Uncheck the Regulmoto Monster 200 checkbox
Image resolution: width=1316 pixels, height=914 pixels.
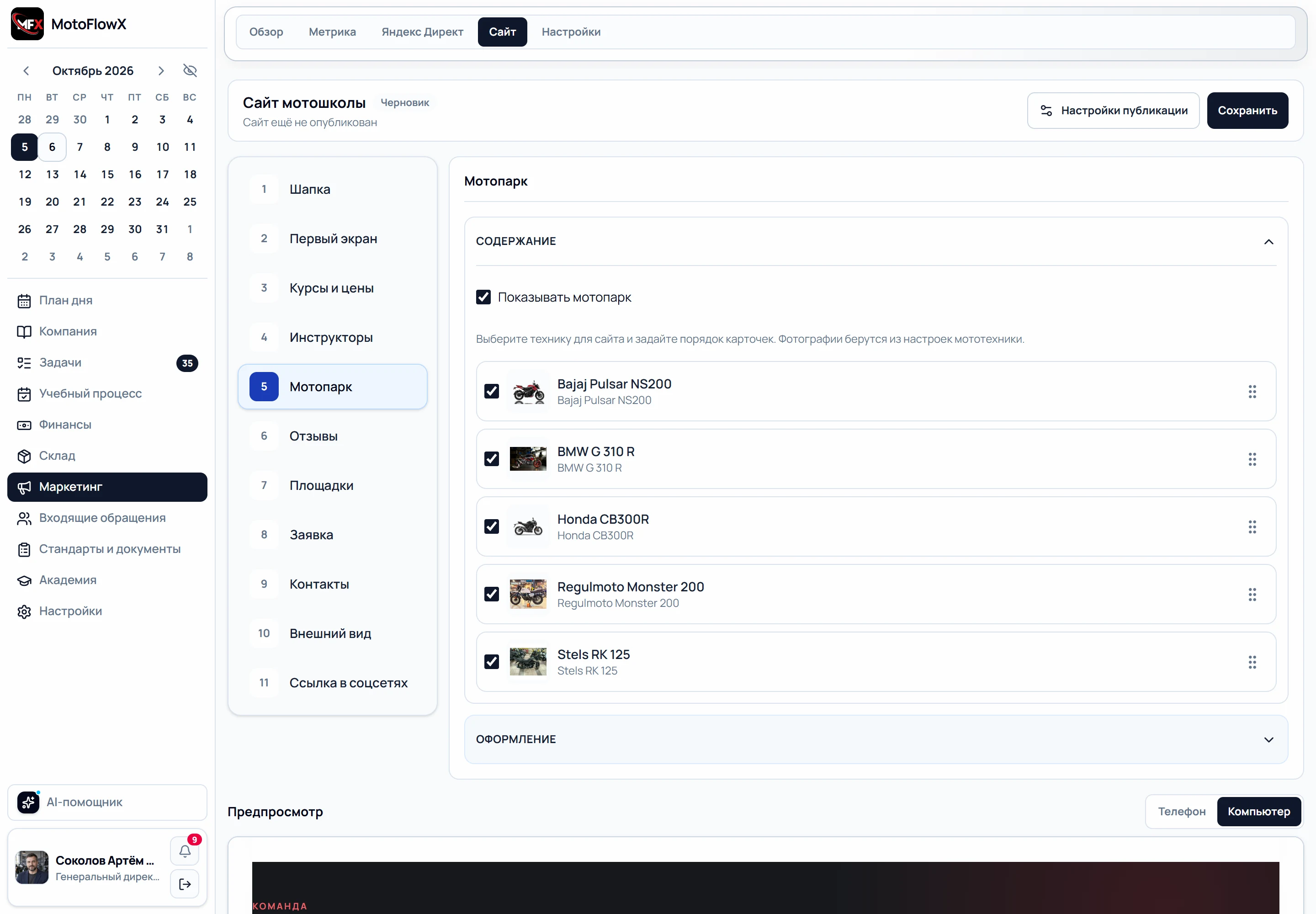coord(491,594)
